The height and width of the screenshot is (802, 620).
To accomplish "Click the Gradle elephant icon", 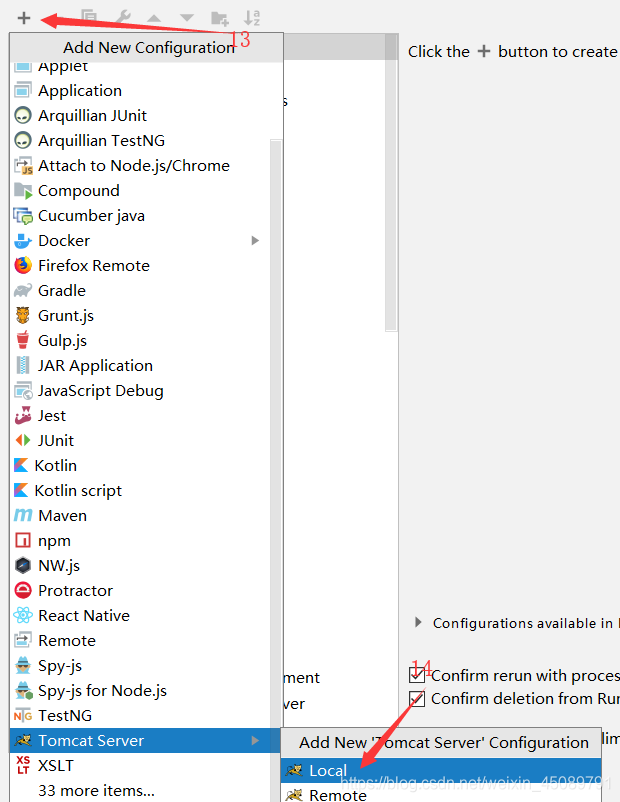I will tap(23, 291).
